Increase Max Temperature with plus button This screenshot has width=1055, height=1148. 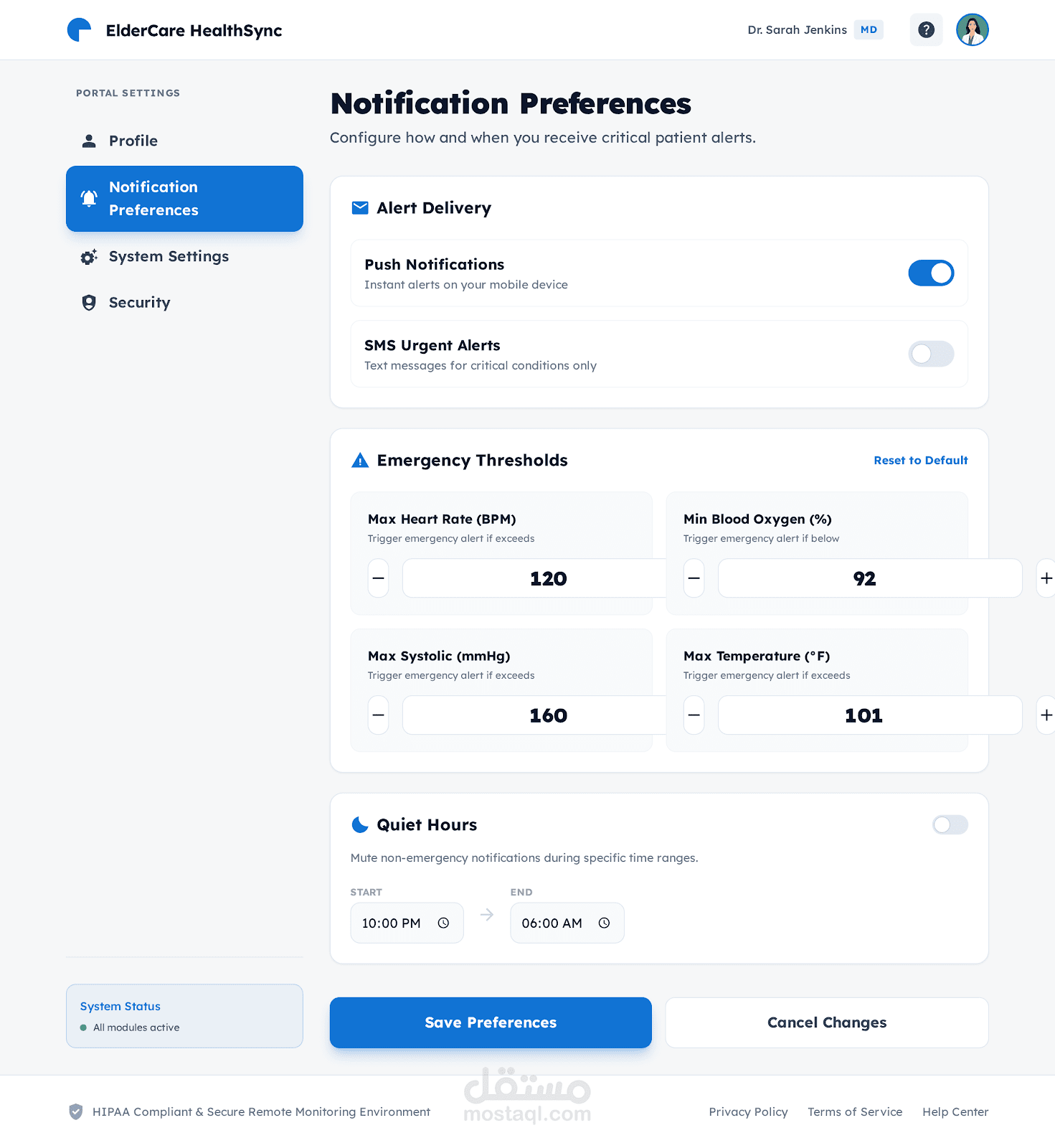click(x=1046, y=715)
